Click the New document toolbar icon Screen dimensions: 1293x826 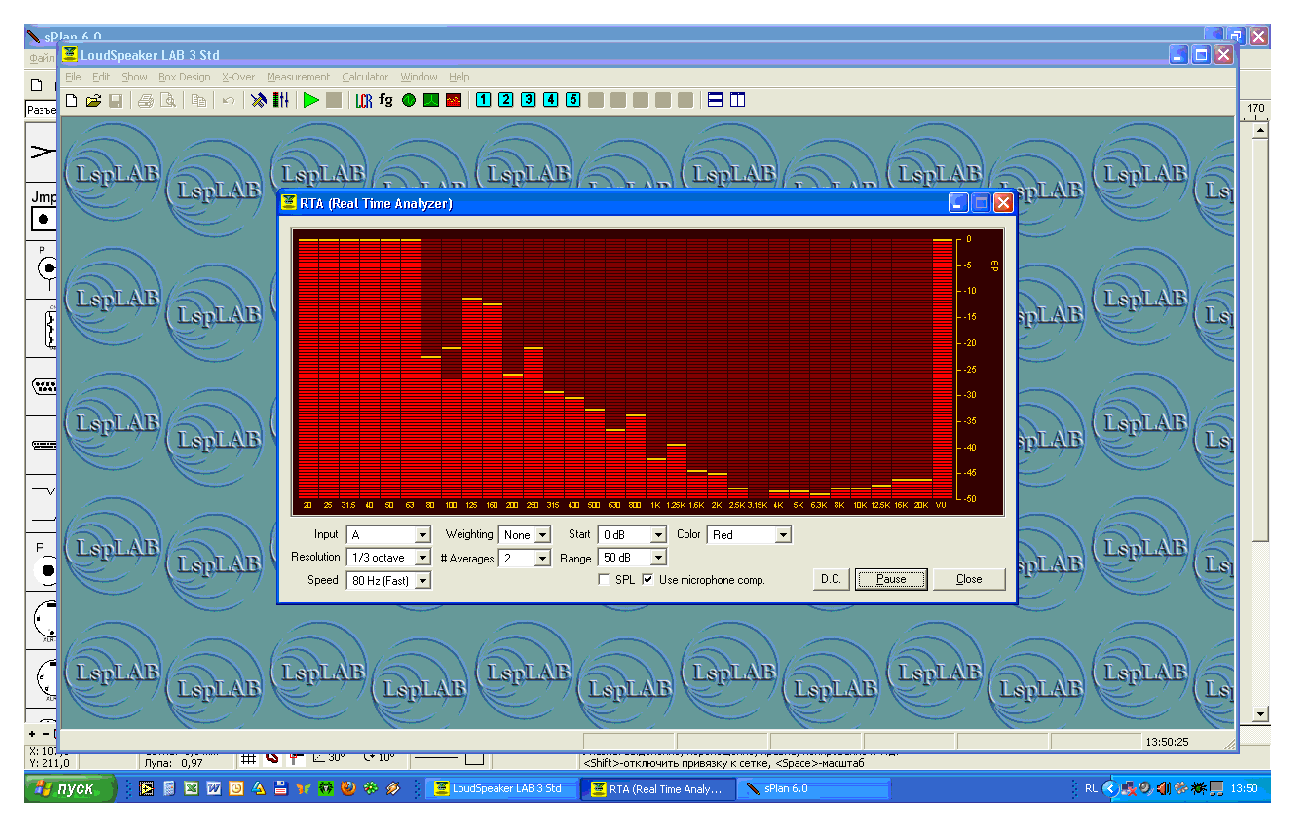pyautogui.click(x=71, y=100)
